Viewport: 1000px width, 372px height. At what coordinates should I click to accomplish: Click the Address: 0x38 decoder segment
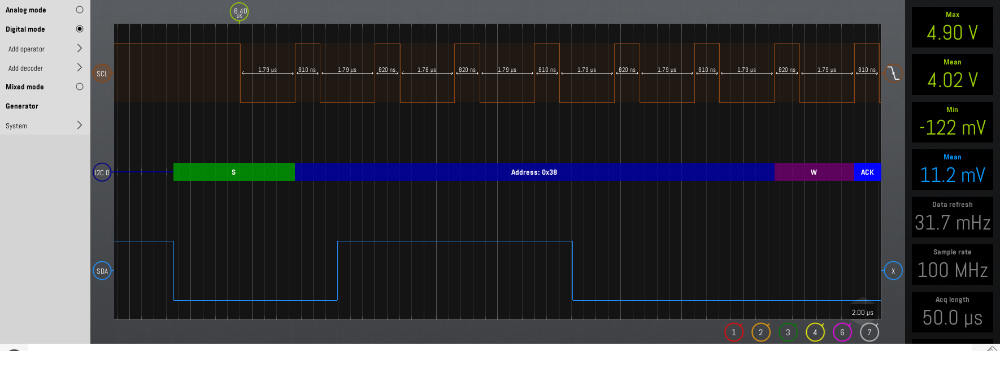pos(535,172)
